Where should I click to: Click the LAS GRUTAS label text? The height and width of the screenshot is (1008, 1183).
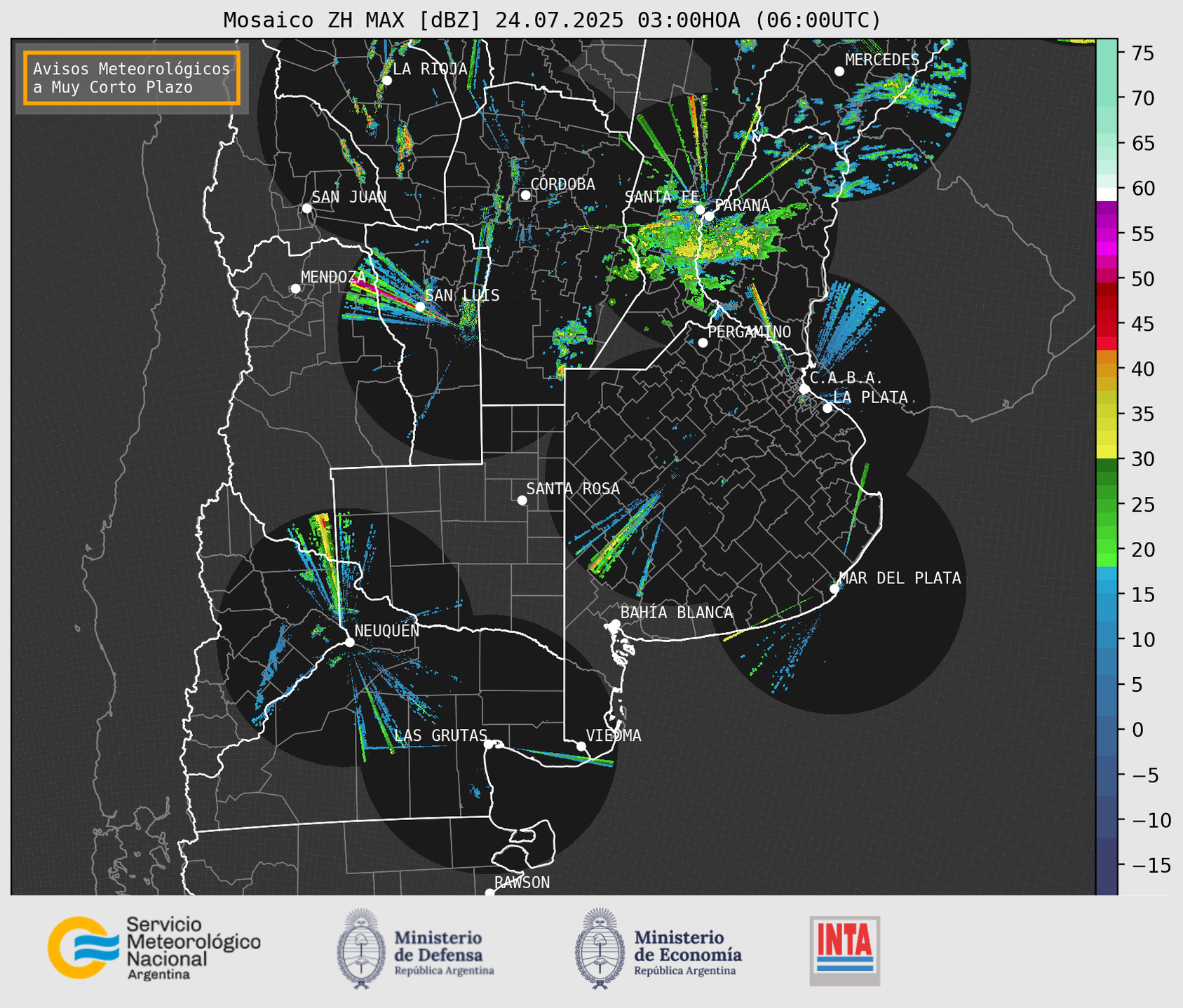tap(440, 735)
